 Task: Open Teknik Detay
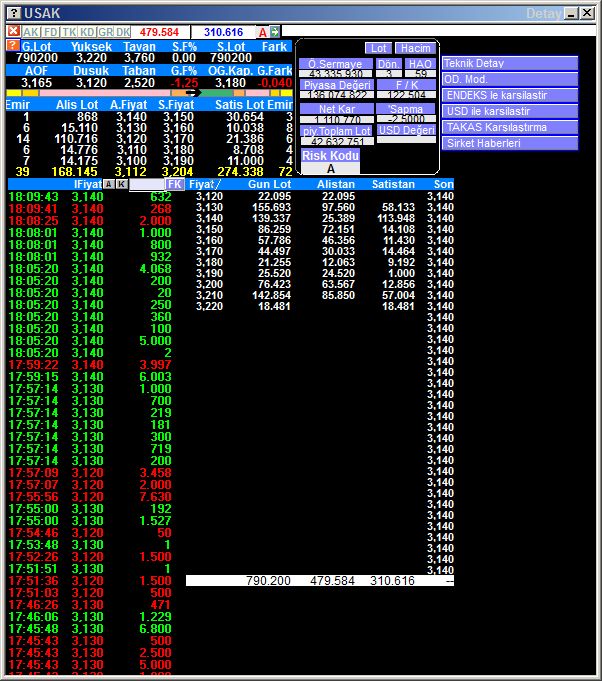(510, 63)
